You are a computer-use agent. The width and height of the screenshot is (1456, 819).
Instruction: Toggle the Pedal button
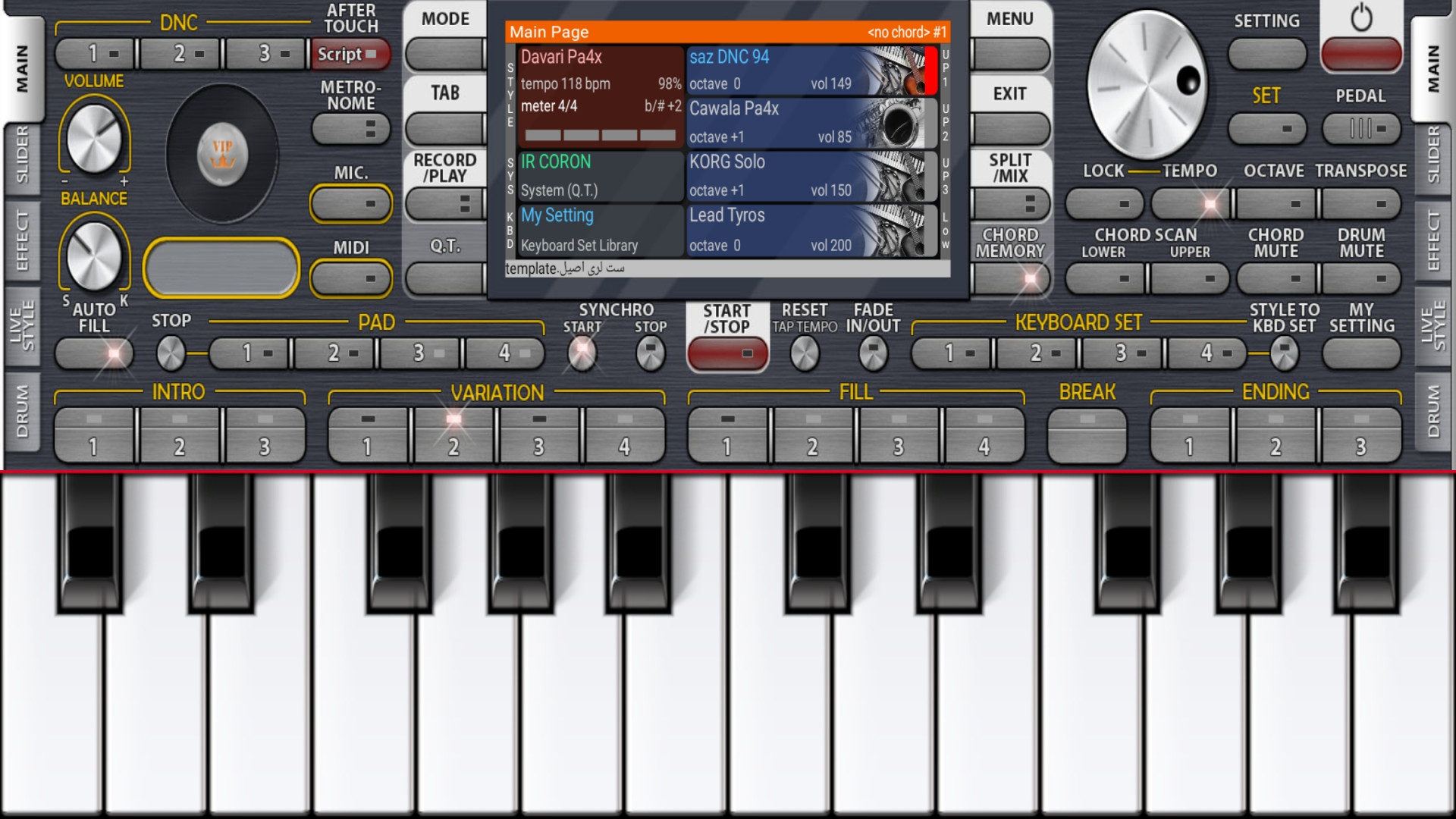(x=1360, y=129)
